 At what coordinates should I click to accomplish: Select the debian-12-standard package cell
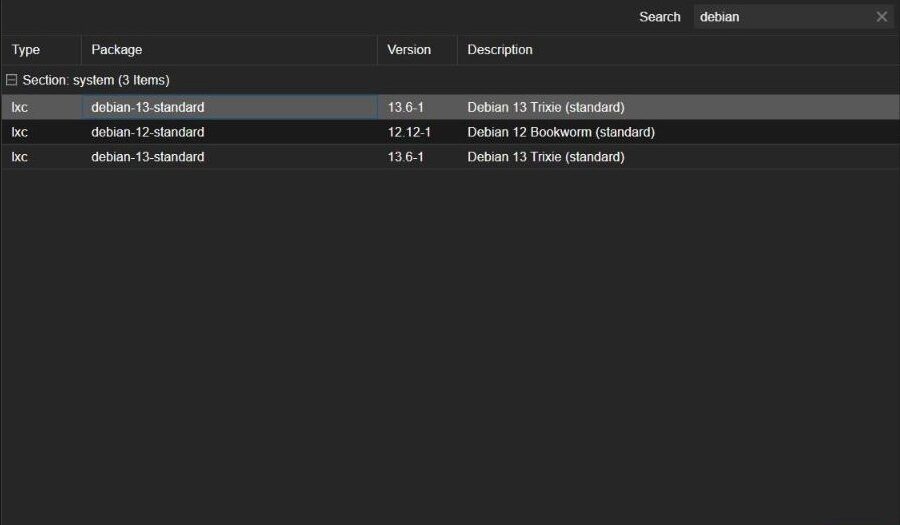229,132
